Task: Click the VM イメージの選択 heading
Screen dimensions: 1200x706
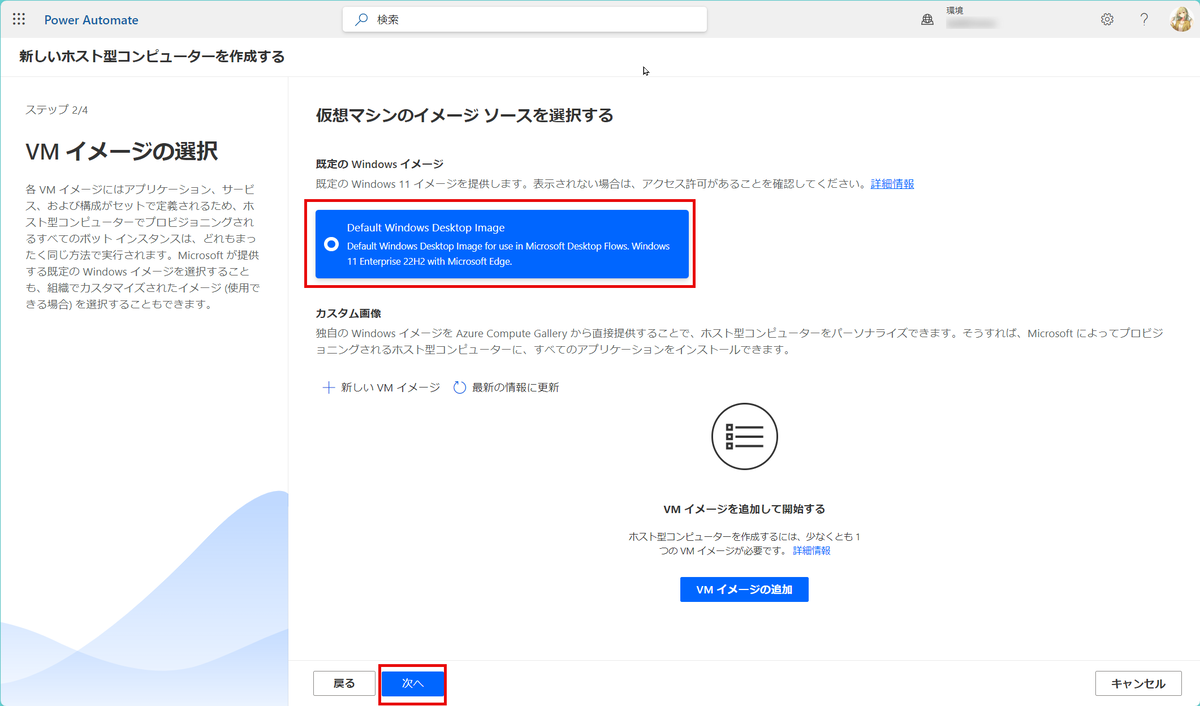Action: click(121, 151)
